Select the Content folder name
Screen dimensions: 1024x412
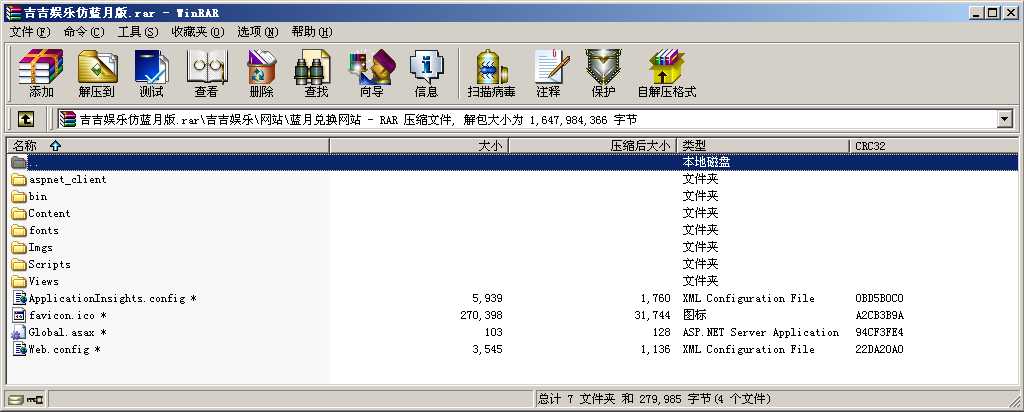(49, 214)
